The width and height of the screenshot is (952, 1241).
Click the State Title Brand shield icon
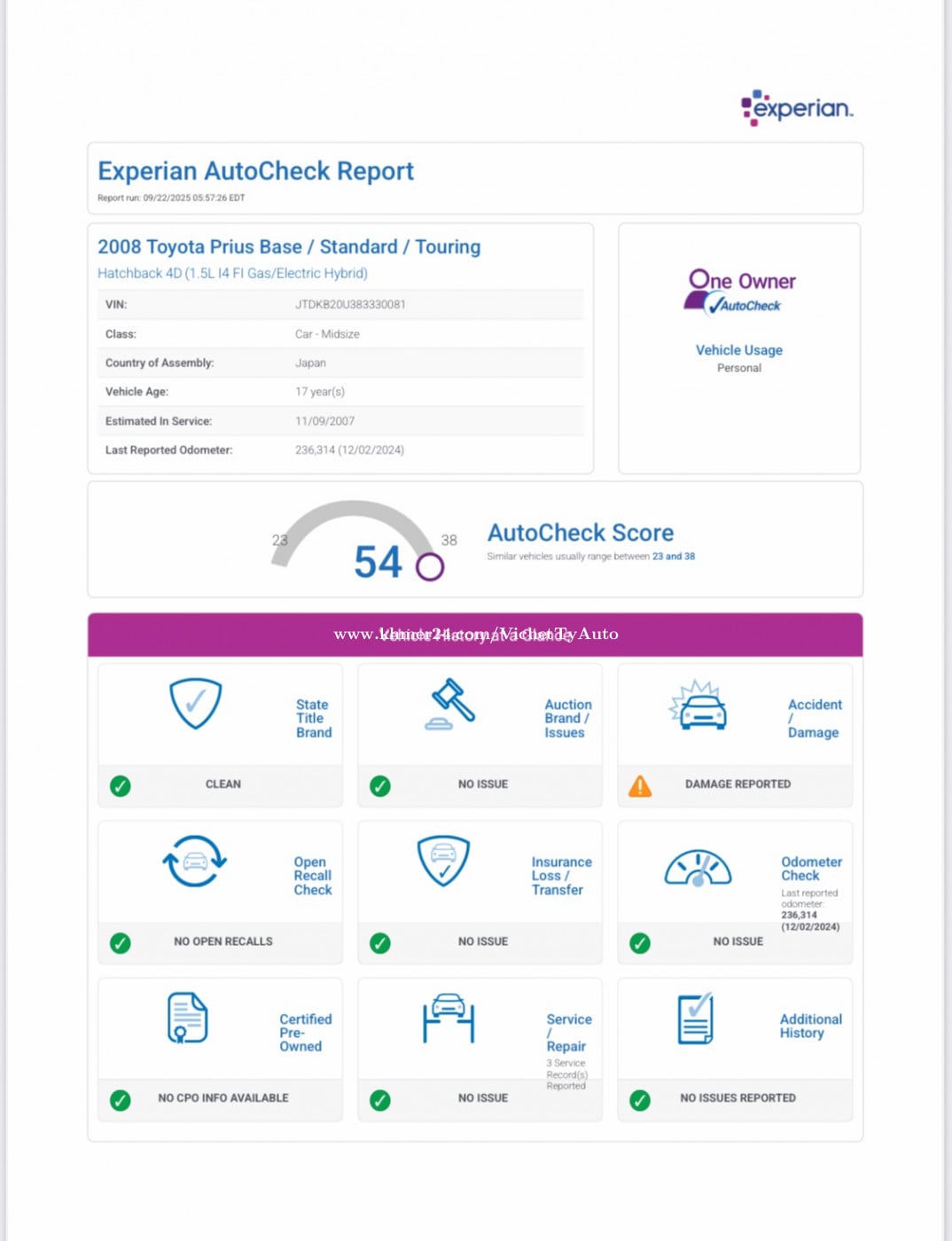click(x=195, y=704)
